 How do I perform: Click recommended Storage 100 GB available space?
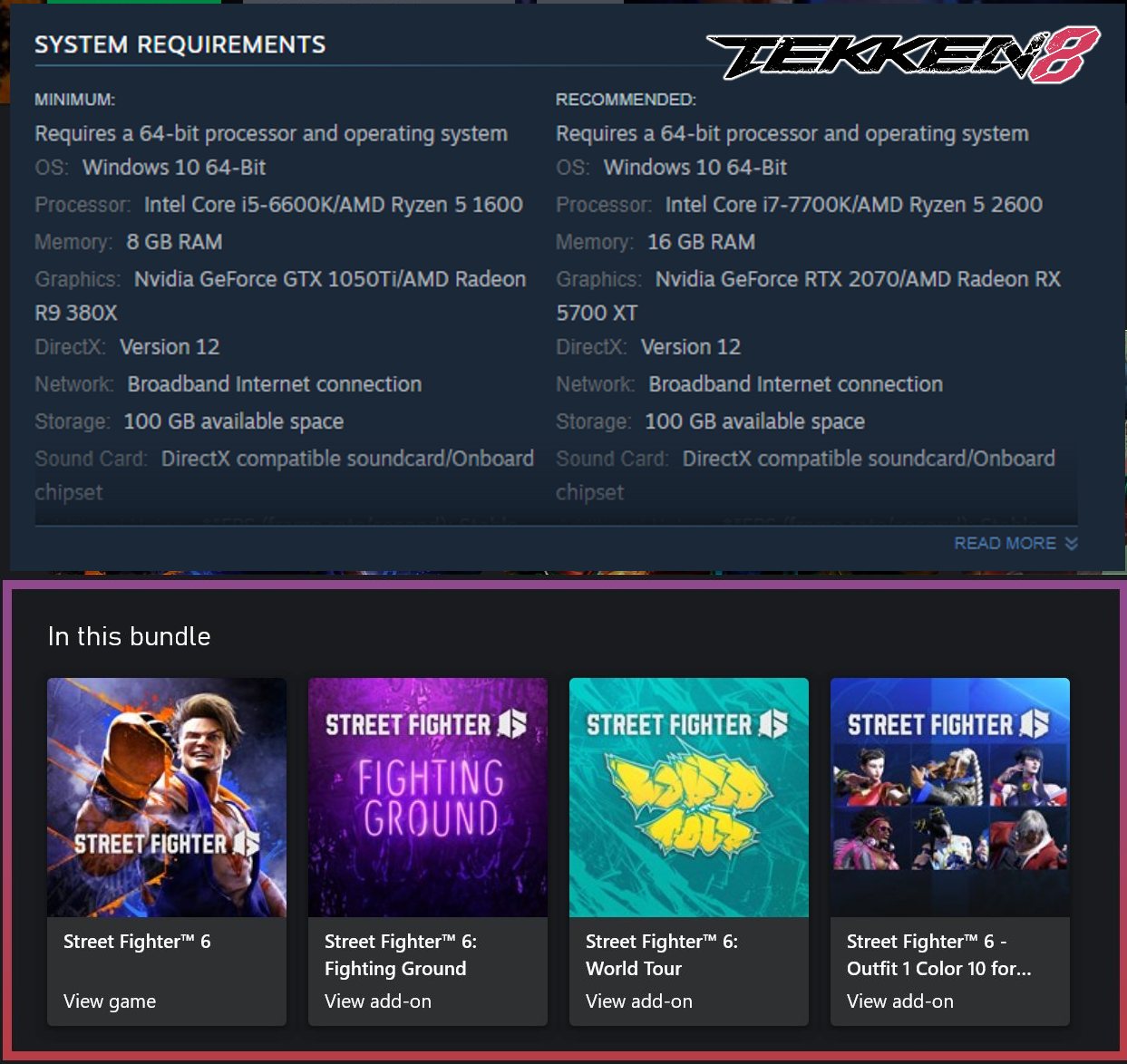pyautogui.click(x=755, y=421)
